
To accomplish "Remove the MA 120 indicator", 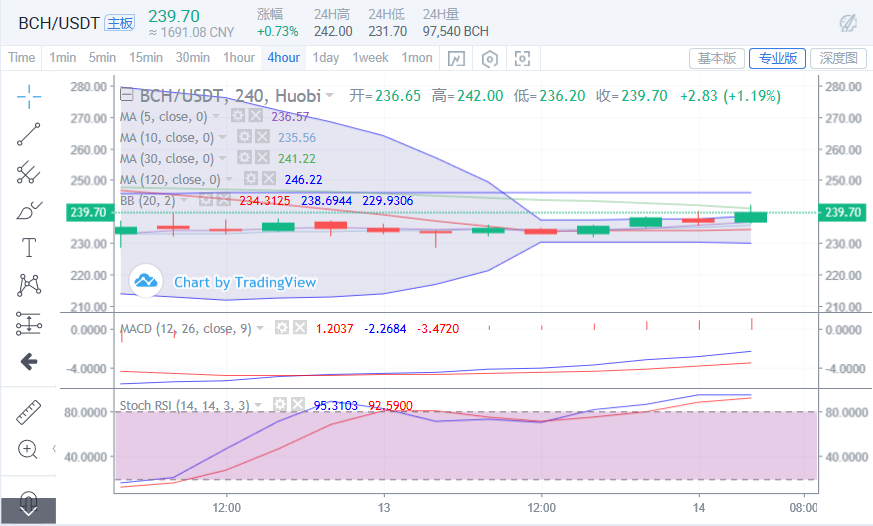I will [269, 179].
